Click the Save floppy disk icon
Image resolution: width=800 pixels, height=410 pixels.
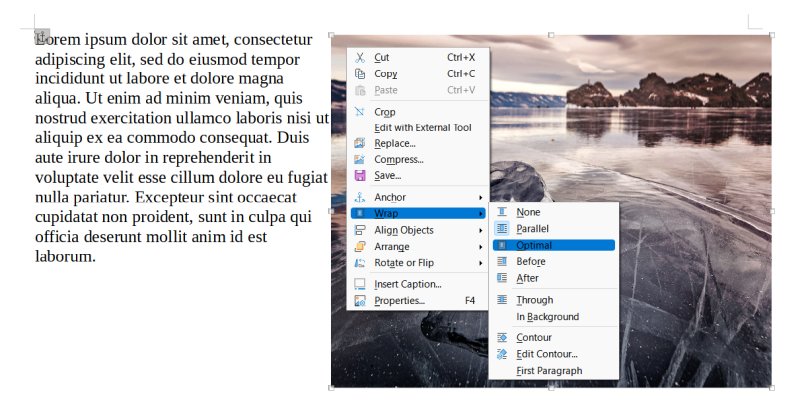click(x=360, y=175)
